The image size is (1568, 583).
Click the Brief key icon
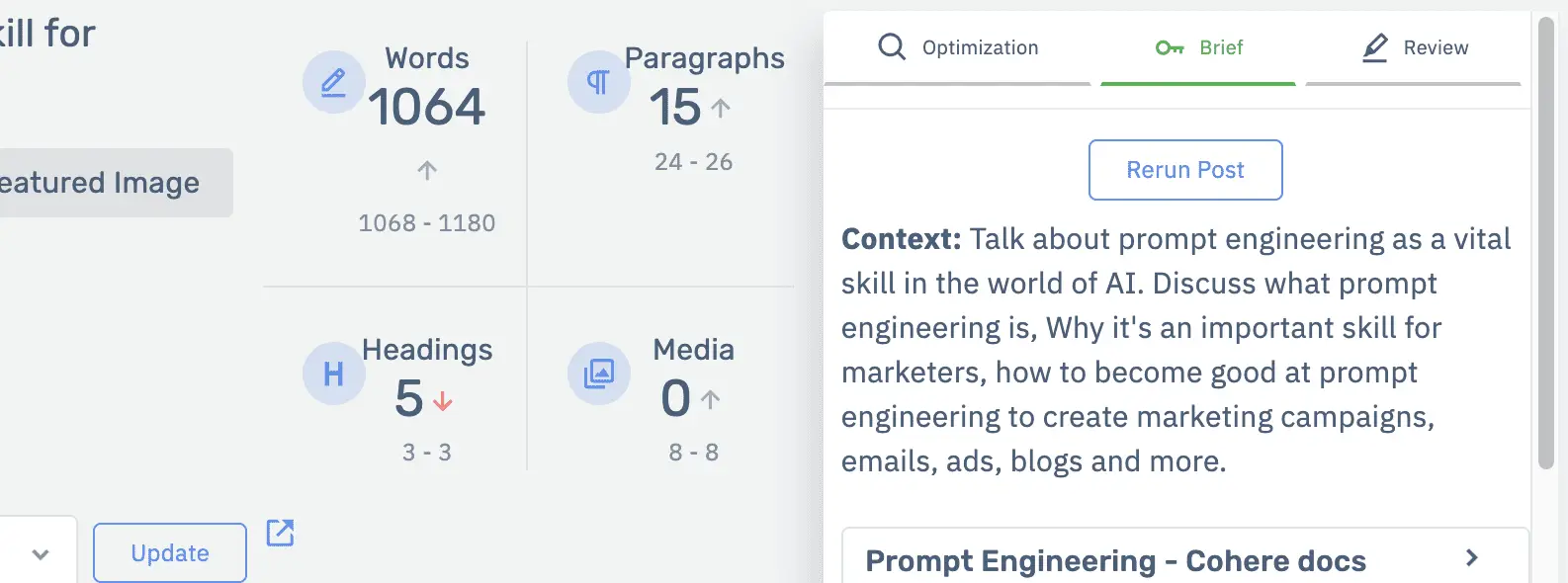point(1170,47)
